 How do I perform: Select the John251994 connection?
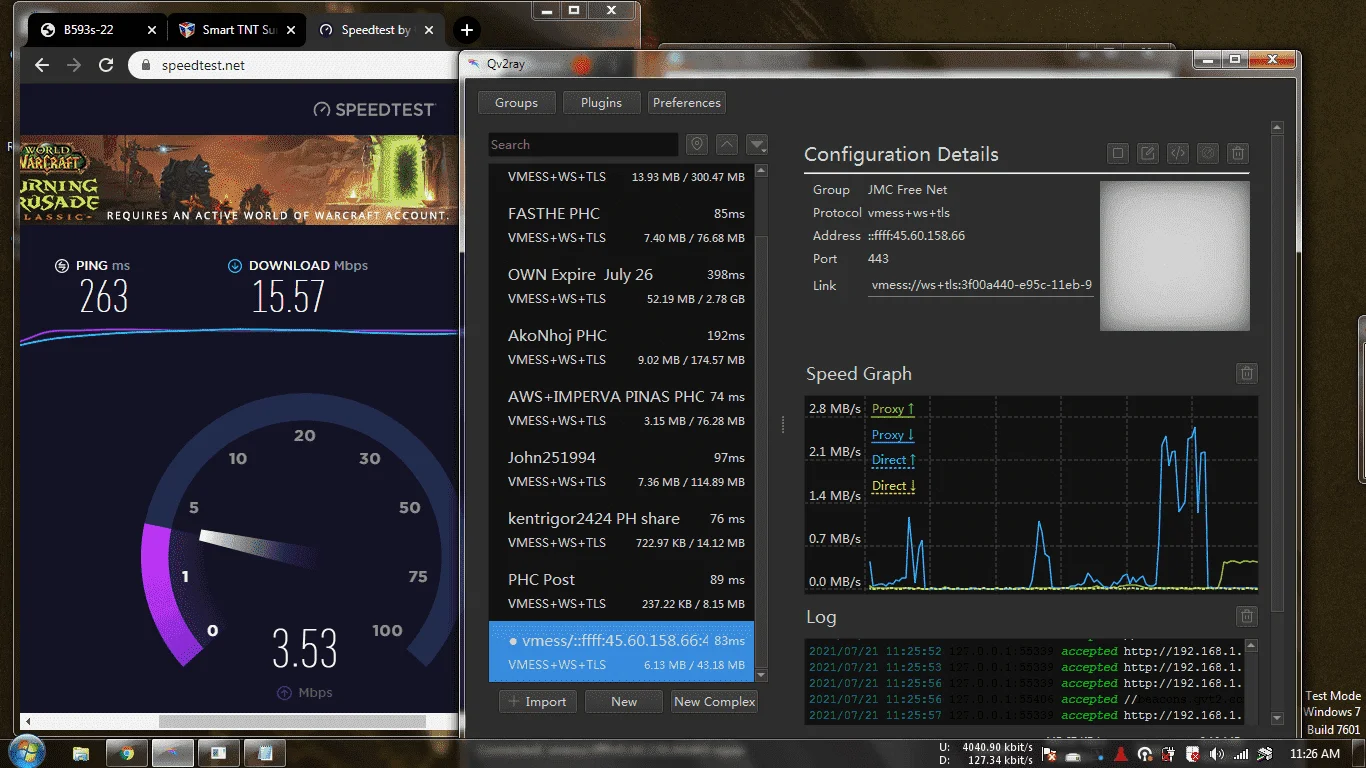pyautogui.click(x=621, y=470)
